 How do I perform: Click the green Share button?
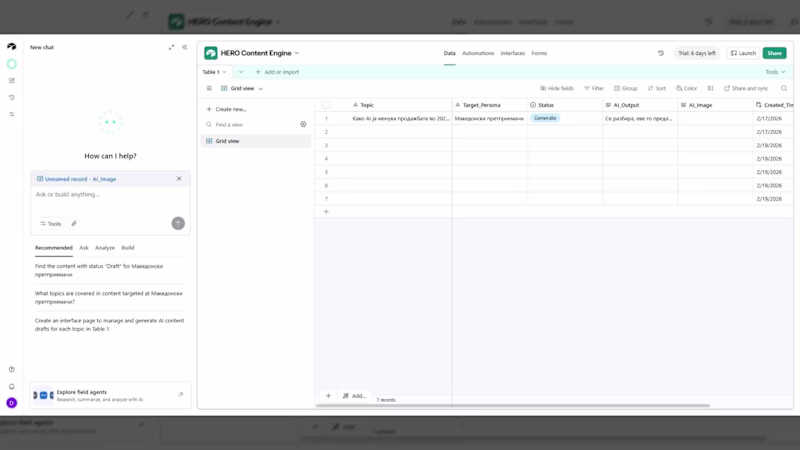[x=774, y=53]
